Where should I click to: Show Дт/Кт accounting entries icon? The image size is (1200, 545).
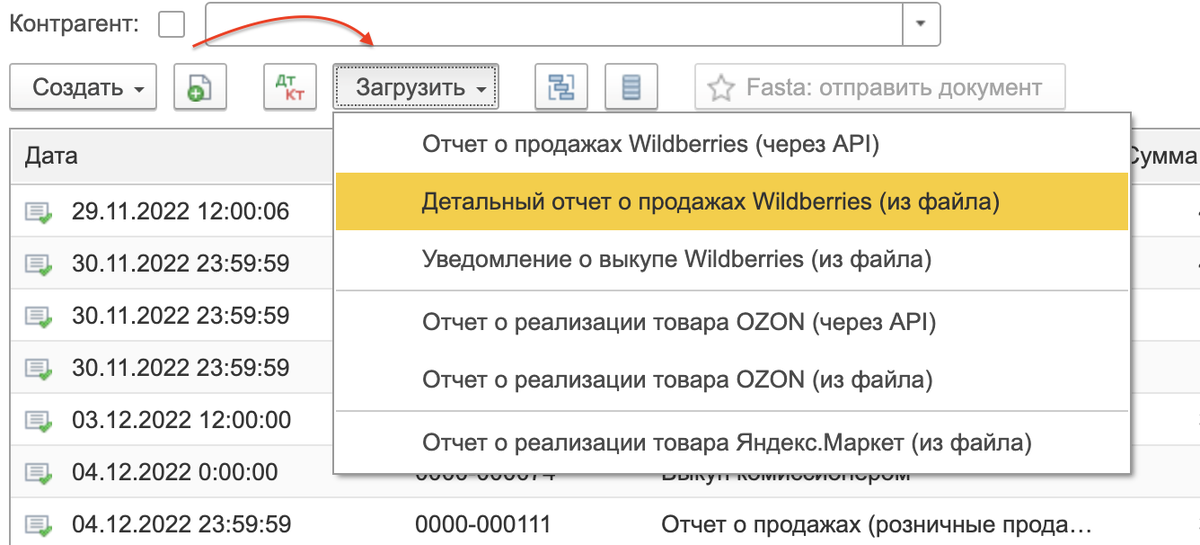click(x=289, y=87)
